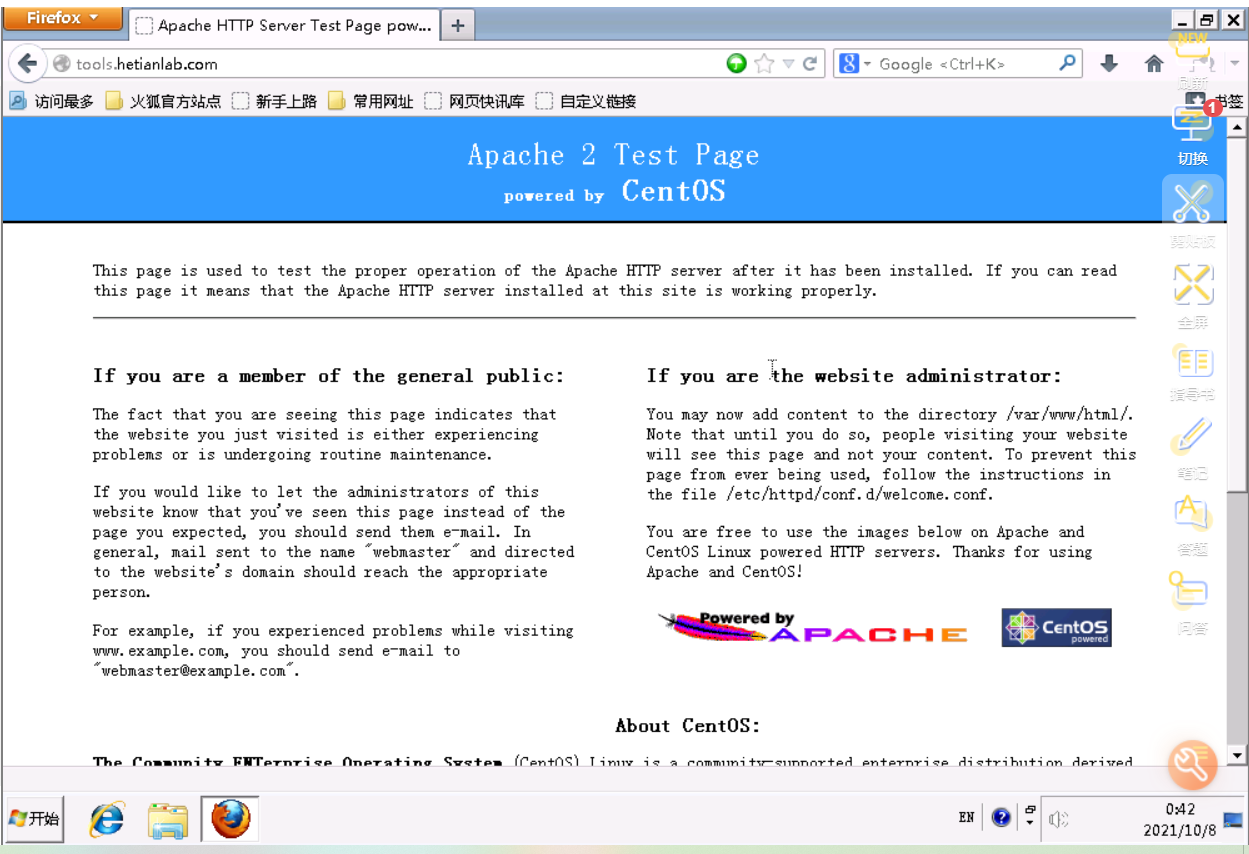Click the CentOS powered logo image
The height and width of the screenshot is (854, 1249).
coord(1056,628)
